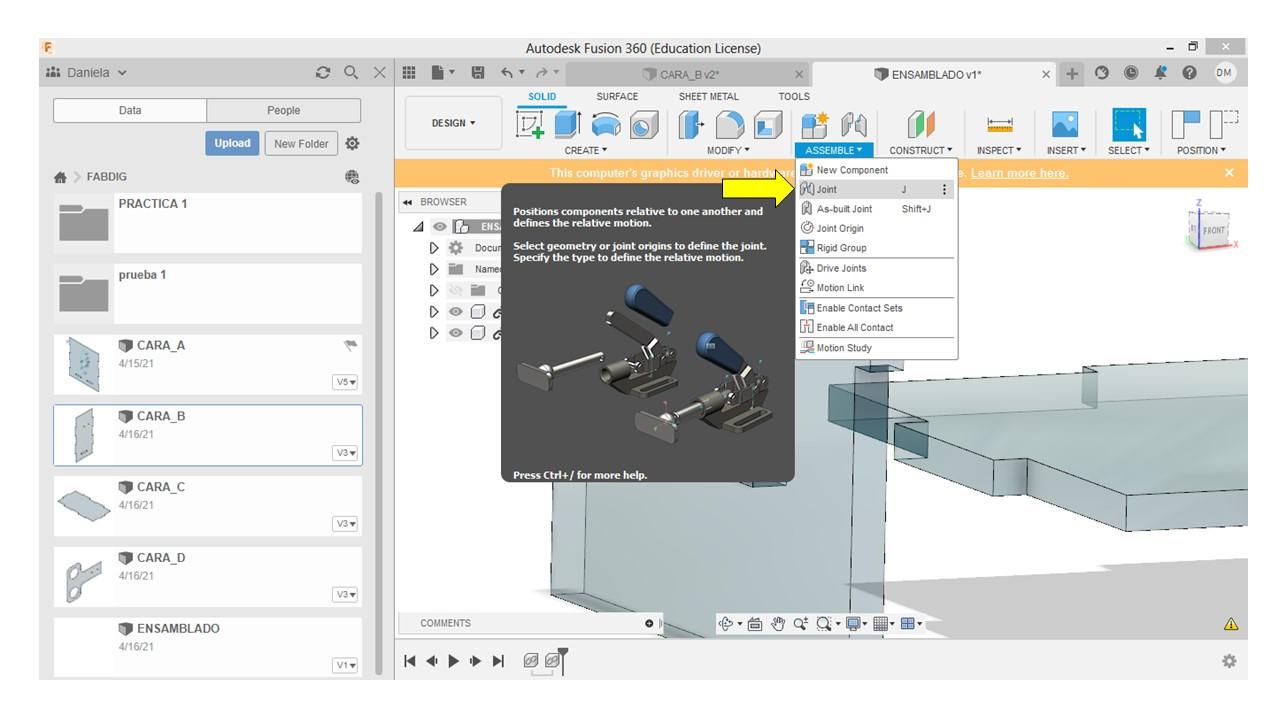Activate the Select tool icon
This screenshot has height=720, width=1280.
tap(1129, 124)
